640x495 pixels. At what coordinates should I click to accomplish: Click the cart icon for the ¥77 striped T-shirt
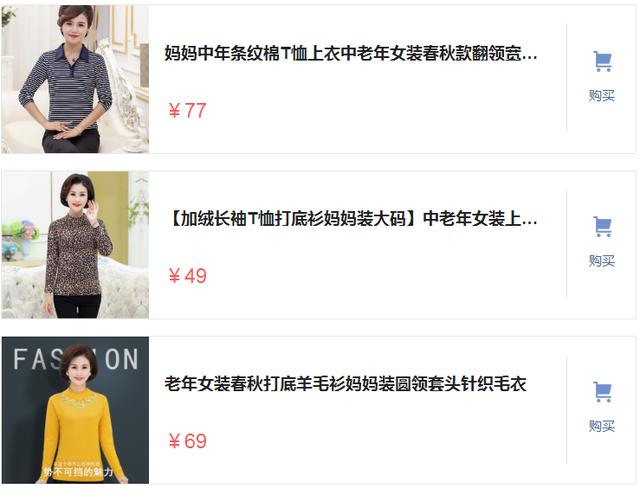602,62
